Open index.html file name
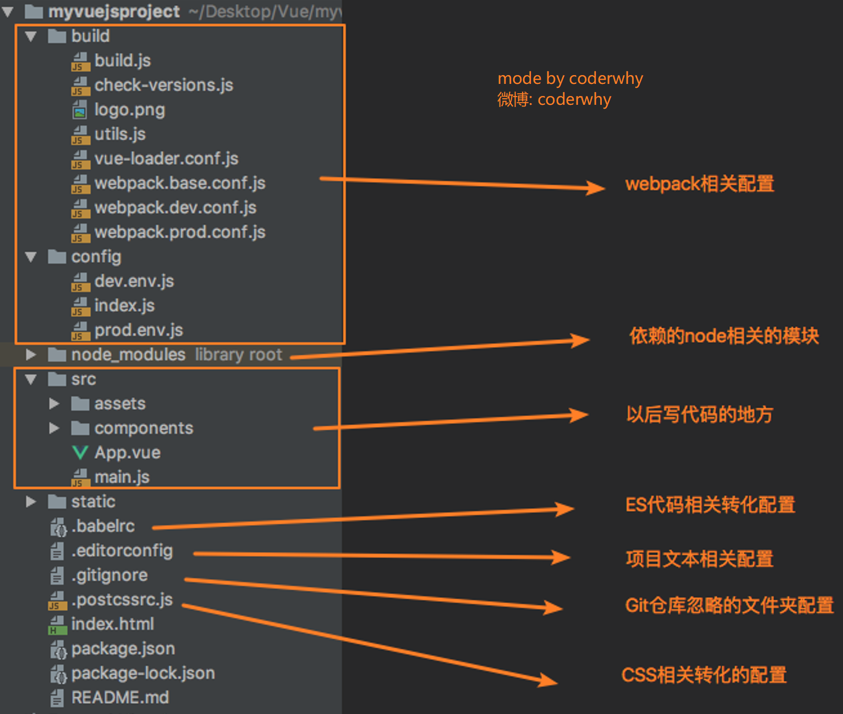Image resolution: width=843 pixels, height=714 pixels. pyautogui.click(x=112, y=624)
